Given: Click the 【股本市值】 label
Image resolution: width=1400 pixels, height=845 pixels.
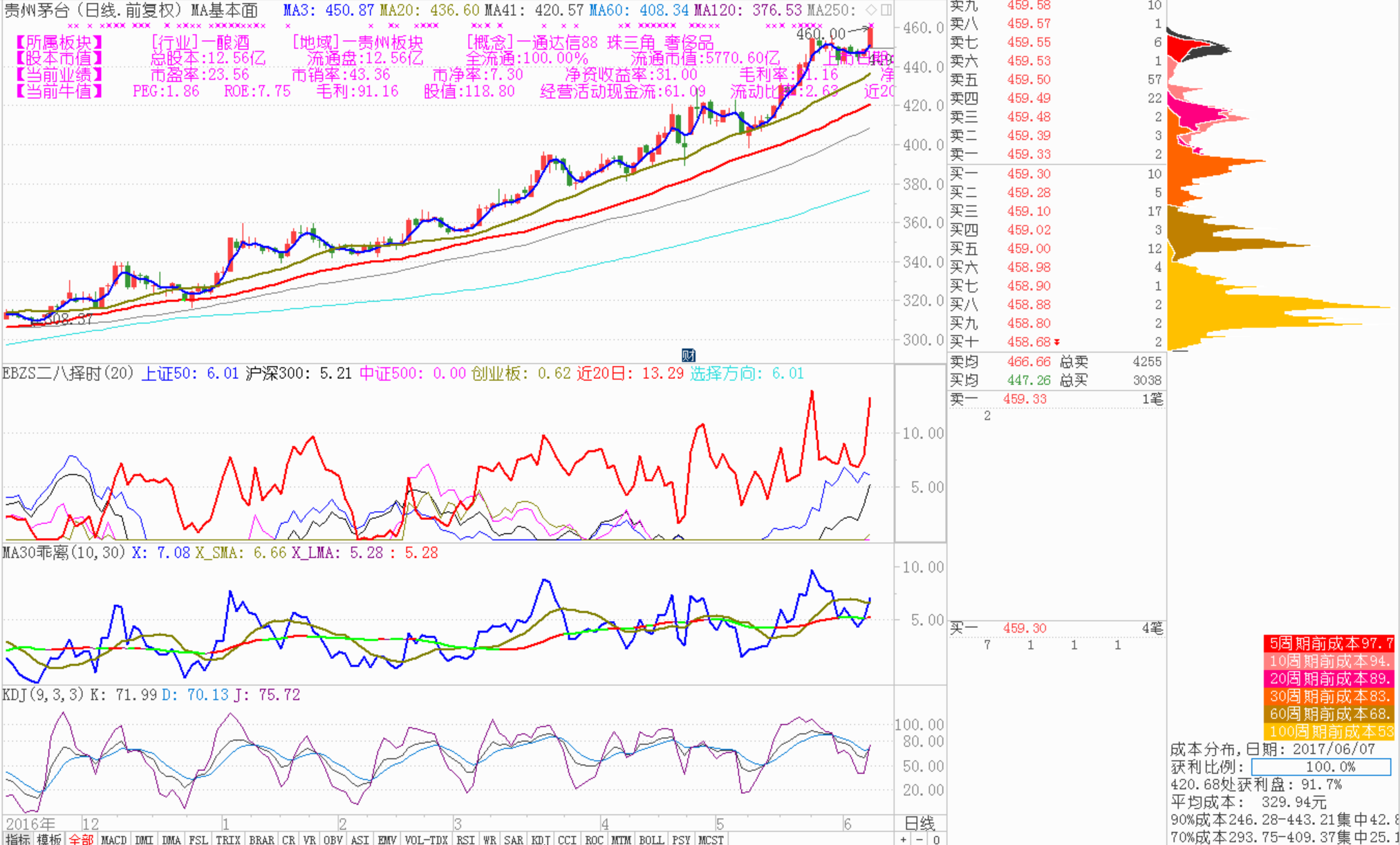Looking at the screenshot, I should [x=59, y=59].
